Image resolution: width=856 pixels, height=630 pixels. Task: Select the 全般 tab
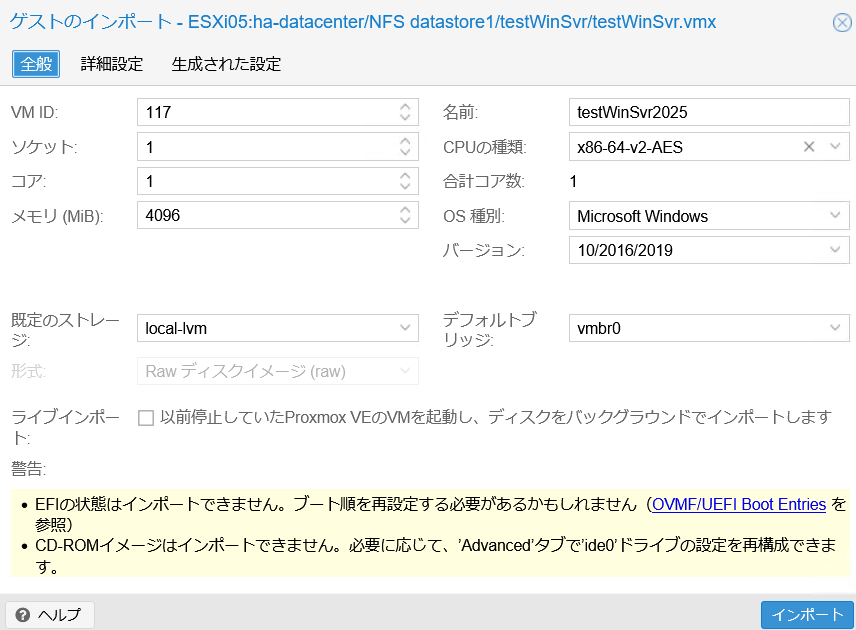(x=36, y=64)
